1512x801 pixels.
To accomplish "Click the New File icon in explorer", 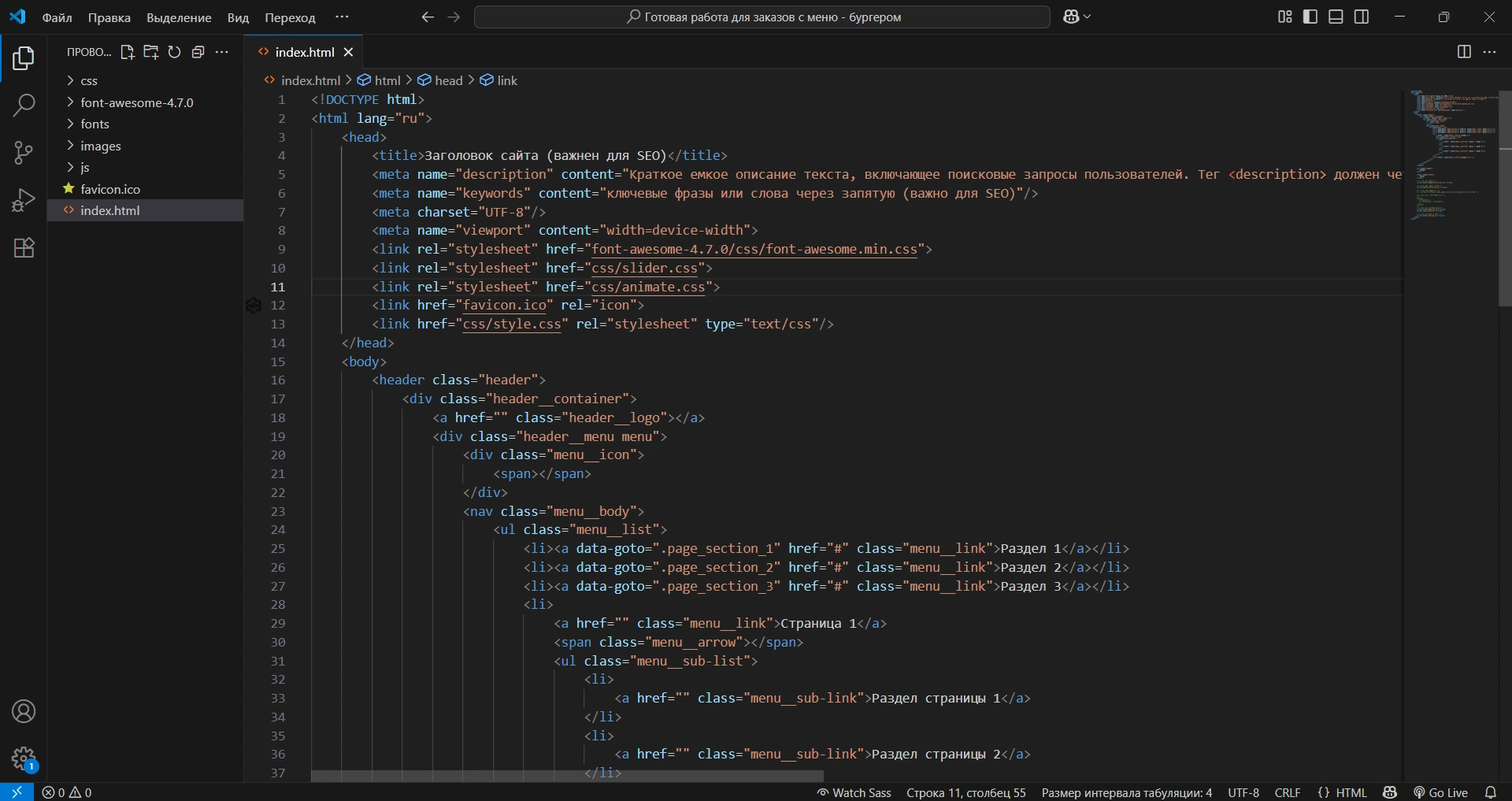I will (127, 52).
